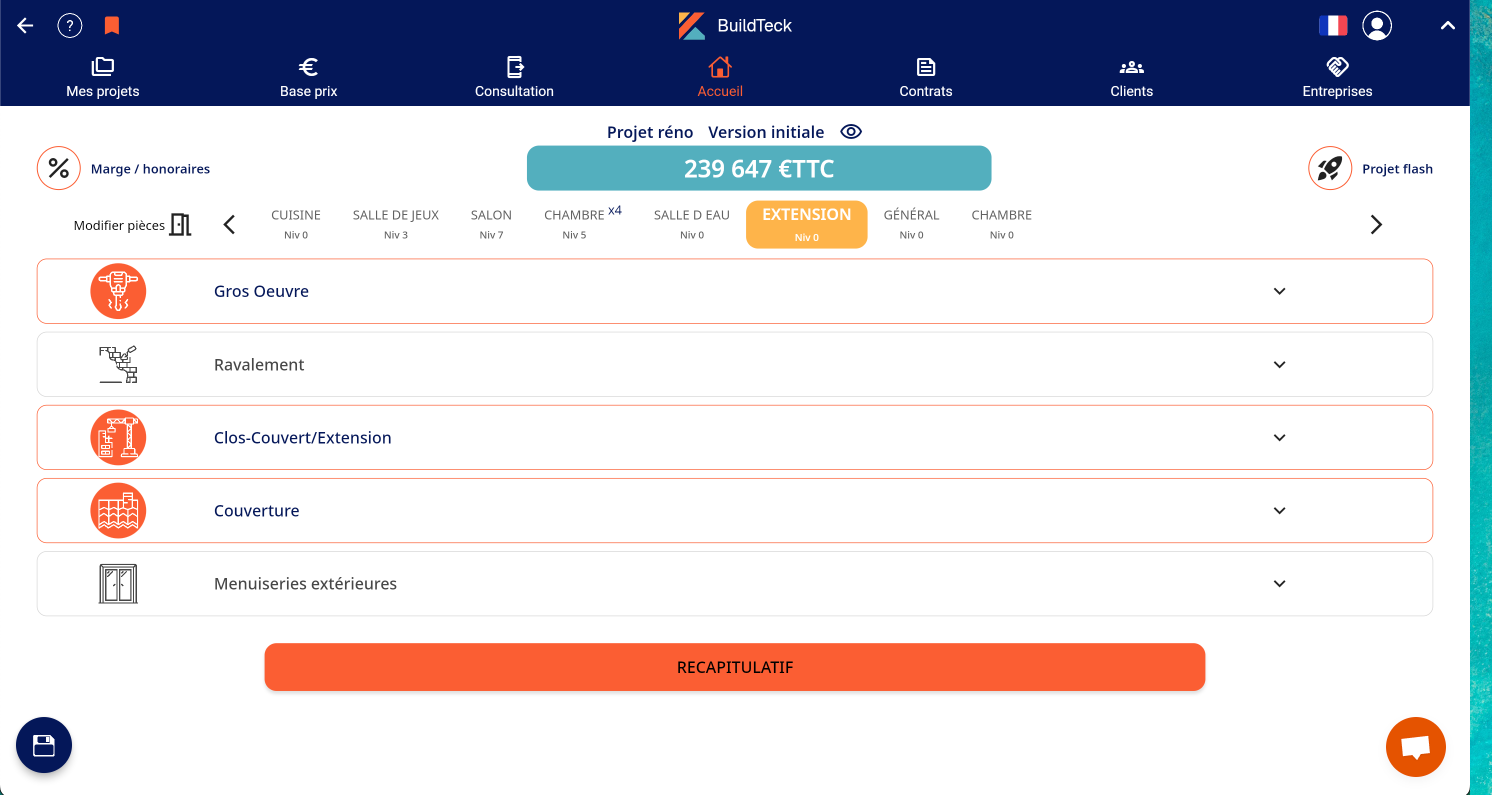Click the orange bookmark icon
Screen dimensions: 1492x795
(112, 26)
